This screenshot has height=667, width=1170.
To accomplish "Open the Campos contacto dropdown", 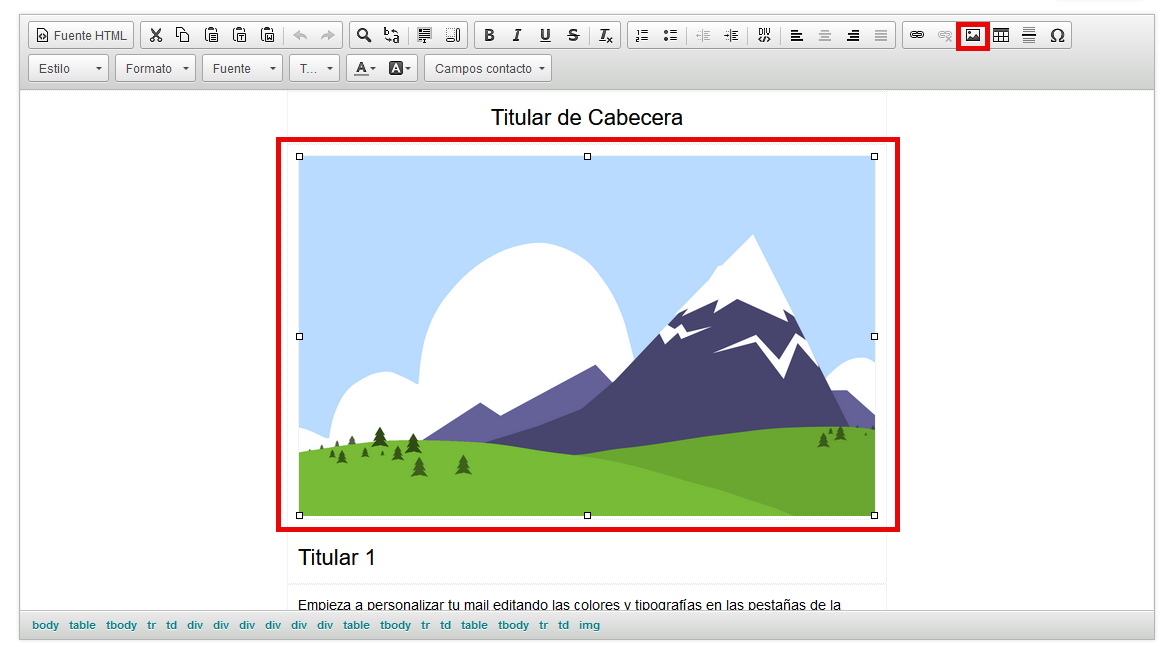I will point(488,69).
